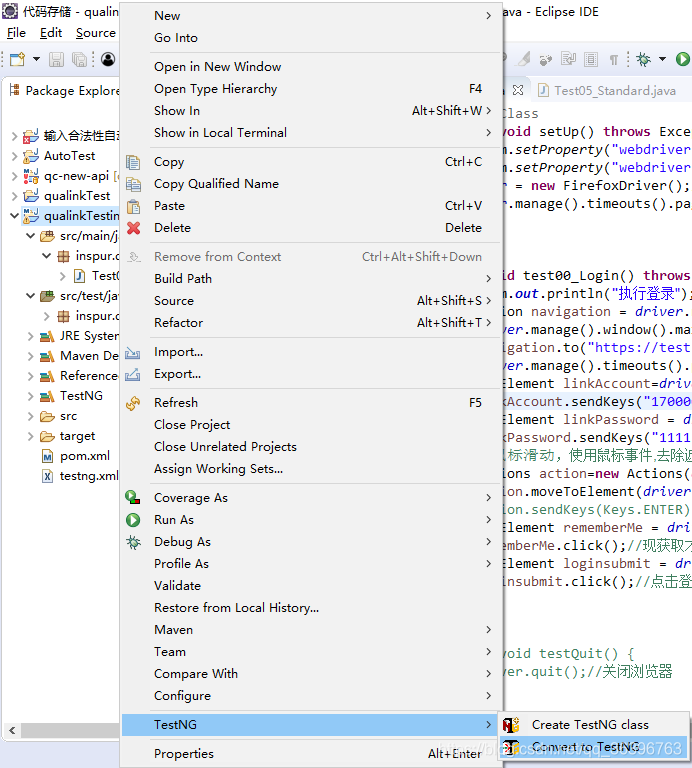Open the New wizard dropdown arrow

coord(36,59)
